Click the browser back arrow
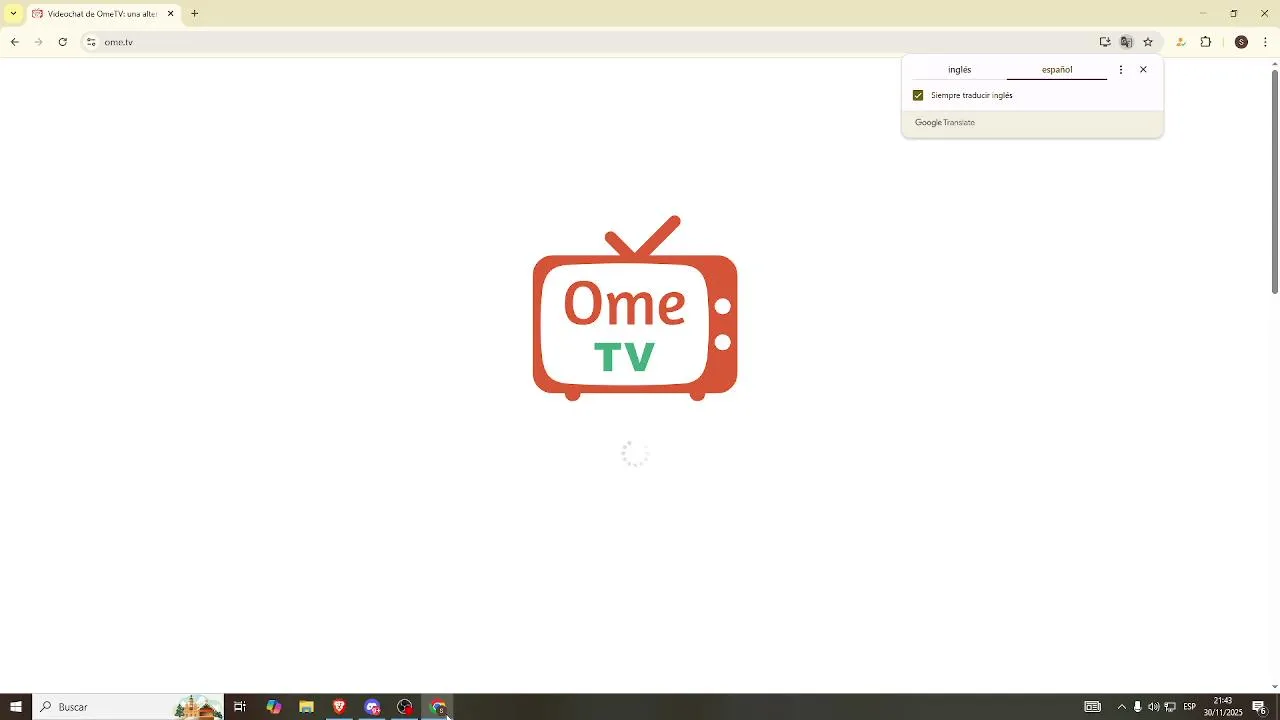The height and width of the screenshot is (720, 1280). click(14, 42)
